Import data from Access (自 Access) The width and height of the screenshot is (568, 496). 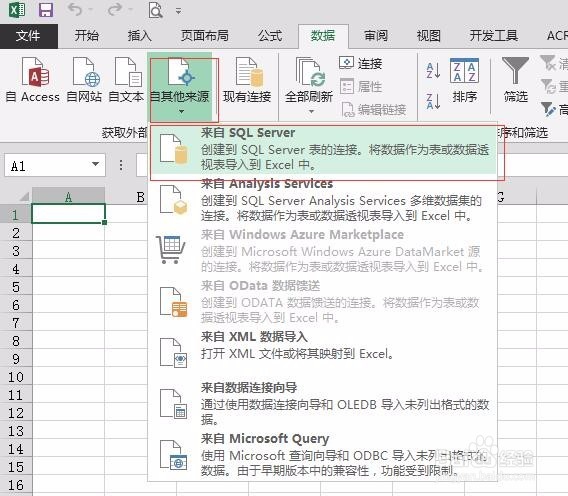[33, 80]
